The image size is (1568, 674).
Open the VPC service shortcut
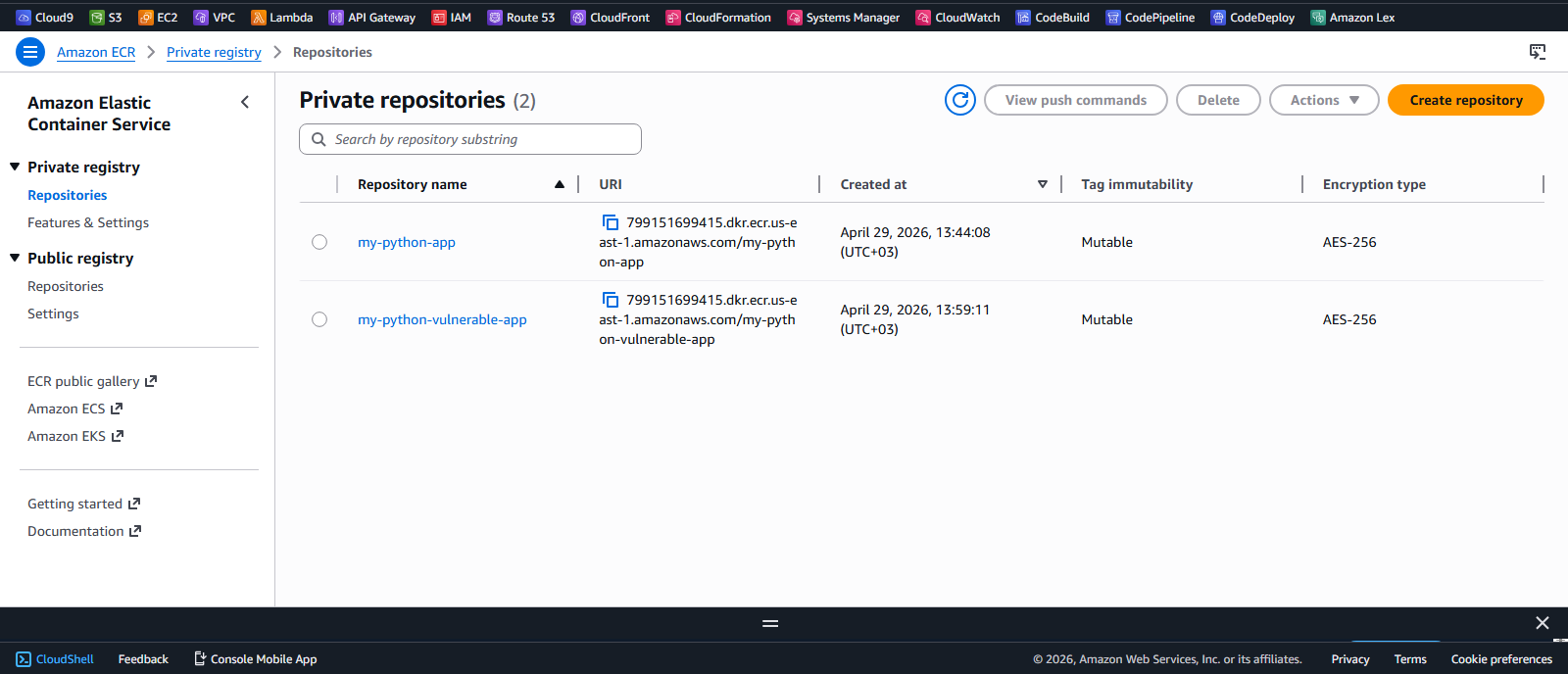pos(214,17)
